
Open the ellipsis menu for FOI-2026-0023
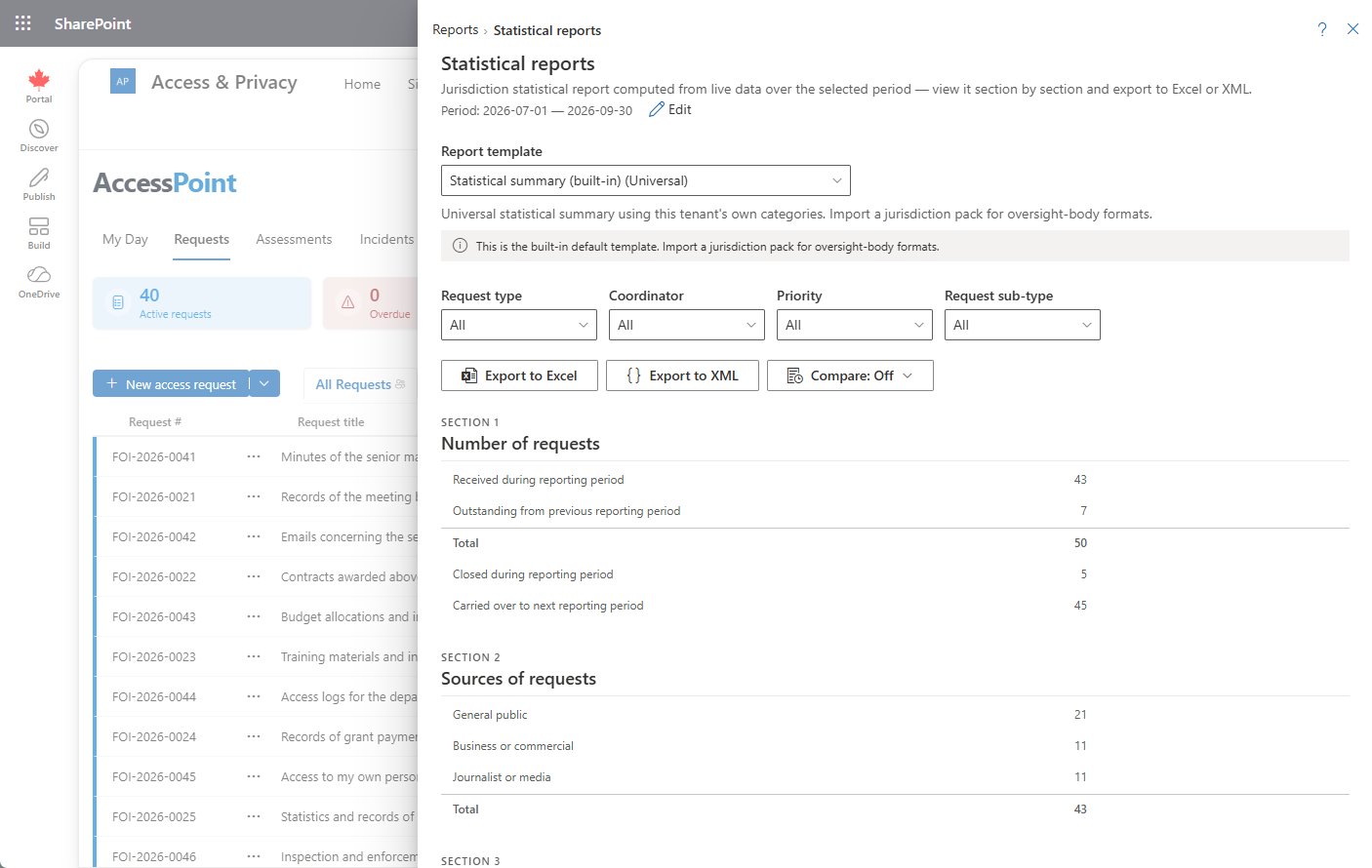pyautogui.click(x=254, y=656)
